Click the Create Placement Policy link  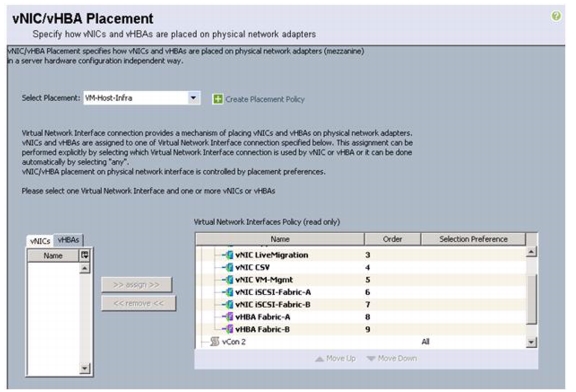tap(265, 100)
